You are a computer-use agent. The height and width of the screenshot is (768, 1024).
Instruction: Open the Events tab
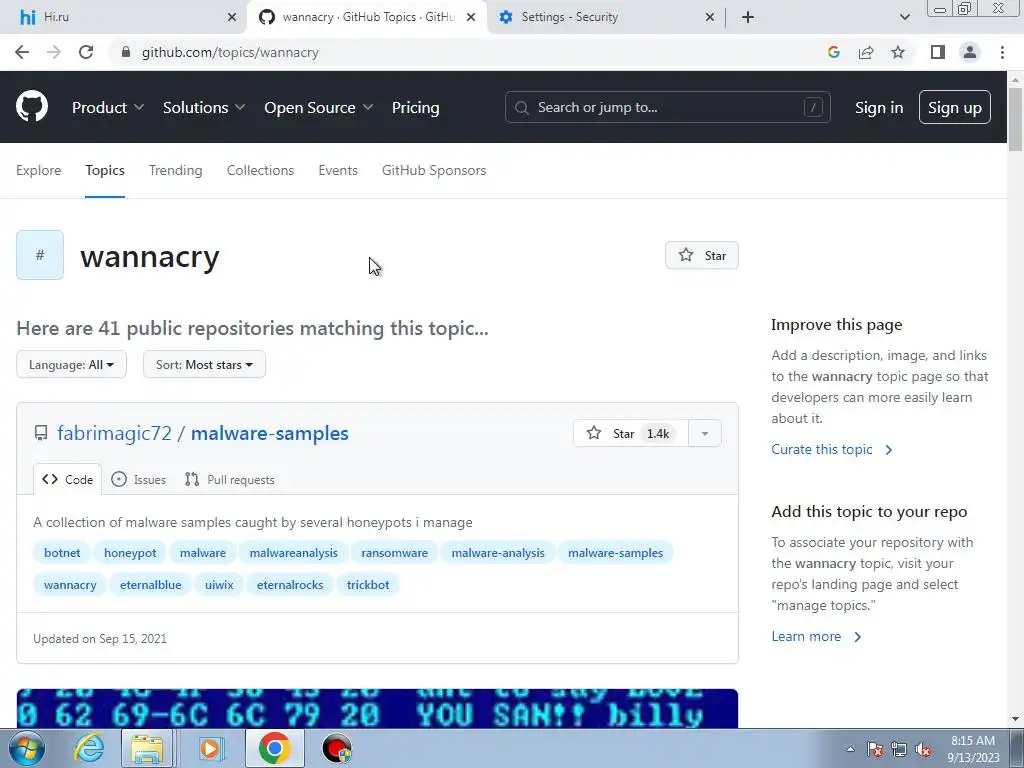pos(338,170)
